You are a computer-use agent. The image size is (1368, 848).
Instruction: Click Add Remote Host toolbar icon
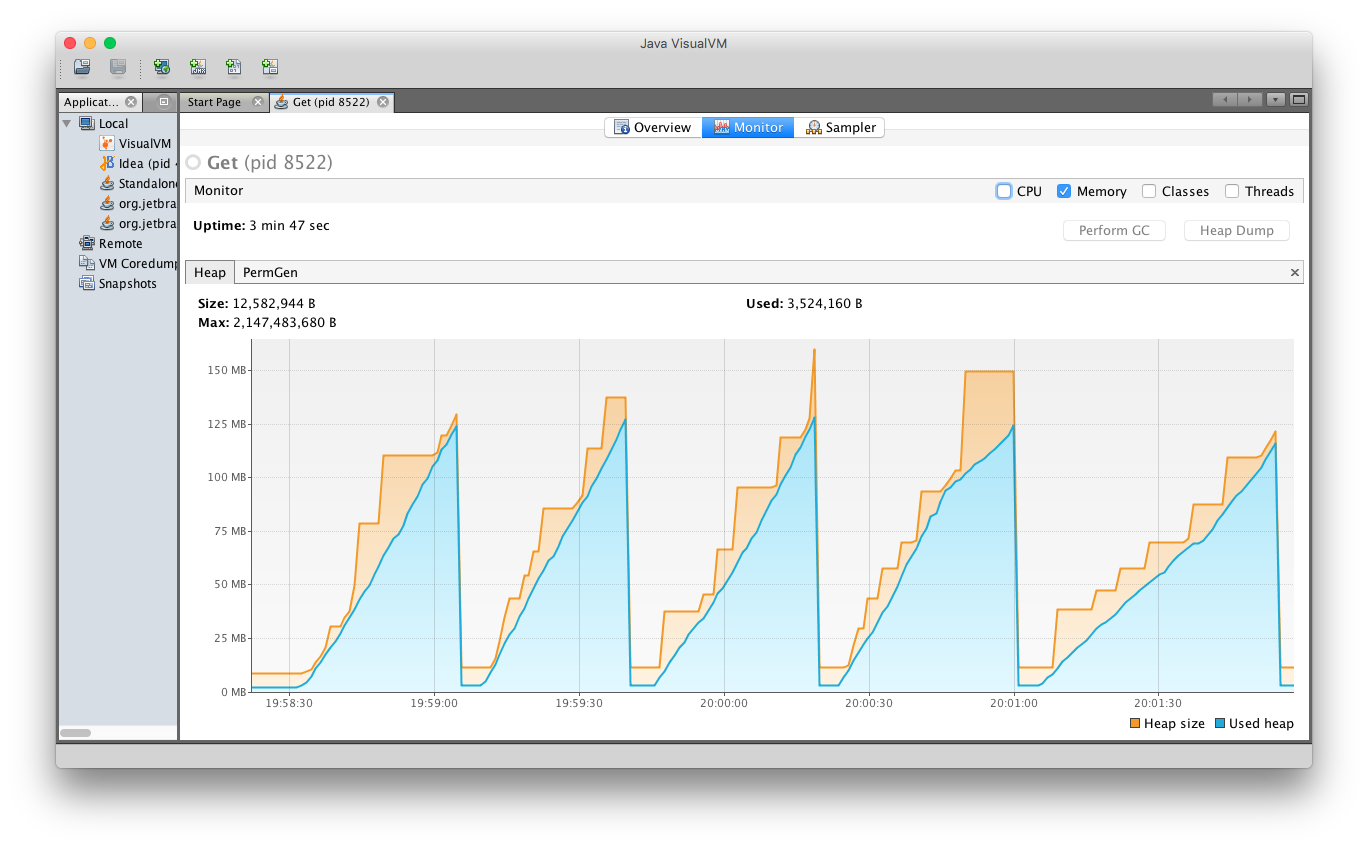click(162, 67)
